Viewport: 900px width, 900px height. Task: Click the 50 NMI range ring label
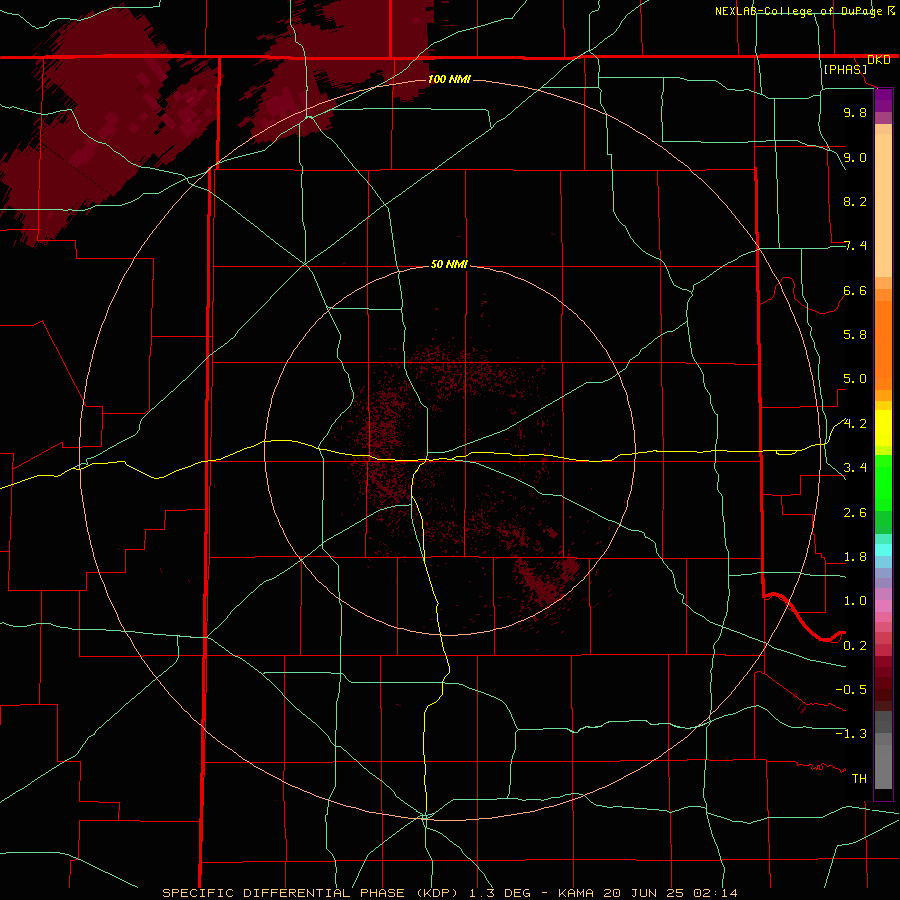tap(449, 264)
